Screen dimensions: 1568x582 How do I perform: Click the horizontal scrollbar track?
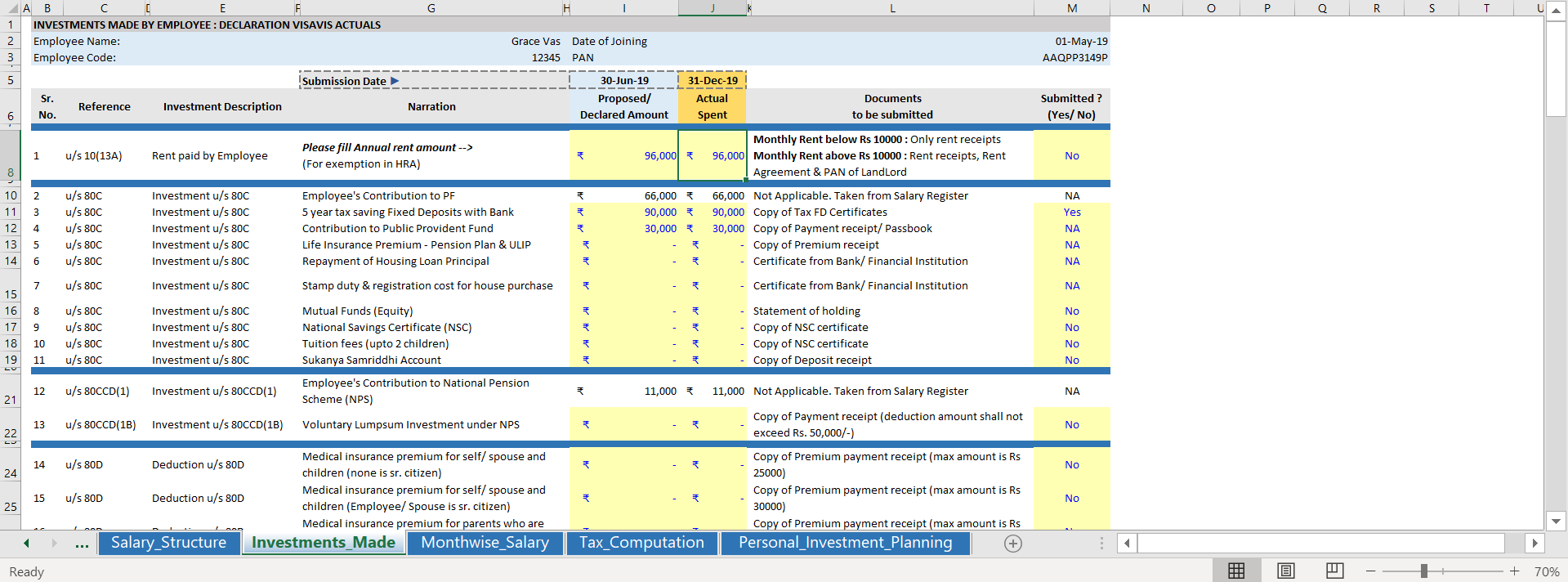(1321, 544)
